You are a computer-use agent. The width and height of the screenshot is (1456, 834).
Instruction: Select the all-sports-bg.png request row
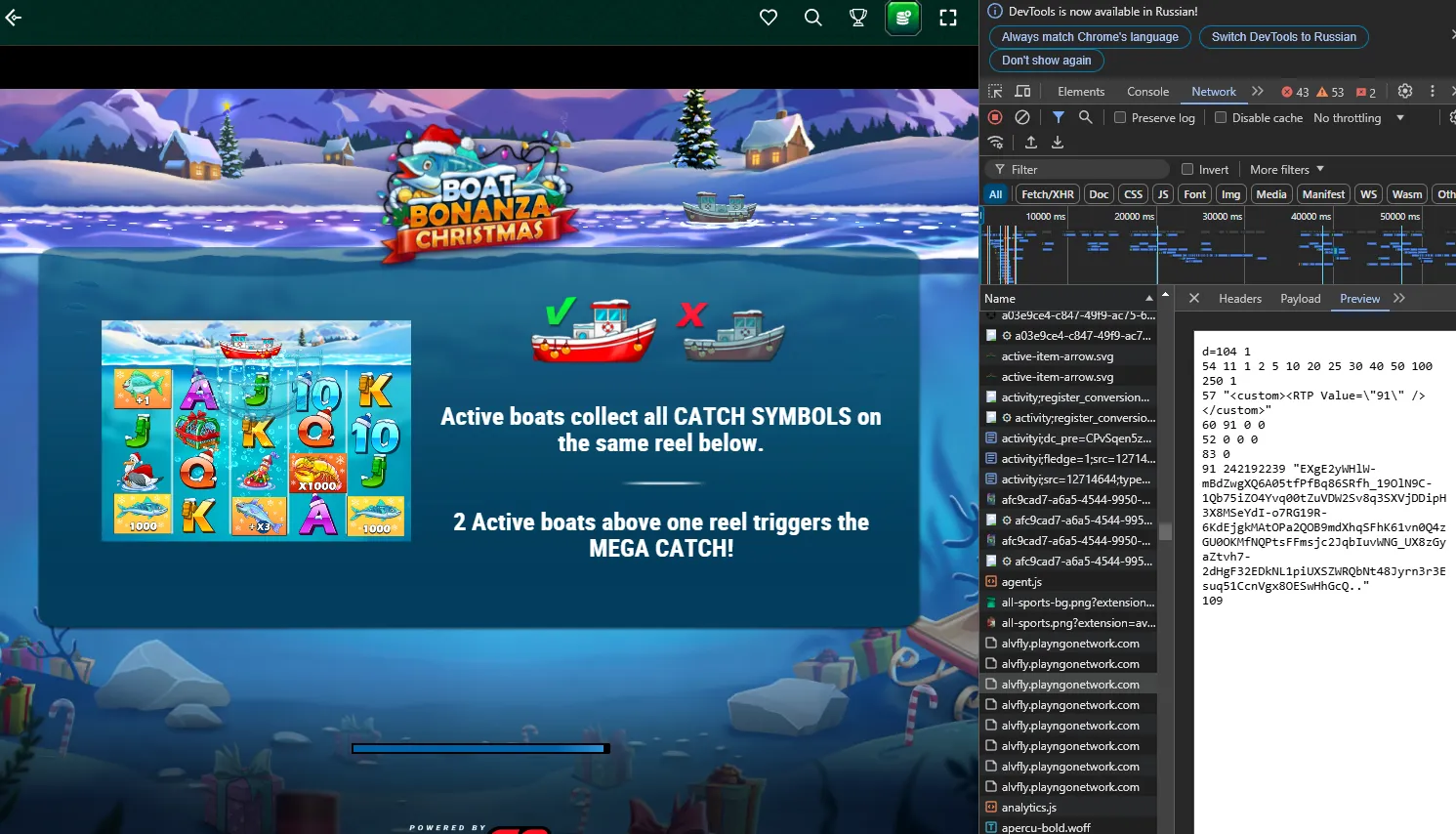[1068, 603]
